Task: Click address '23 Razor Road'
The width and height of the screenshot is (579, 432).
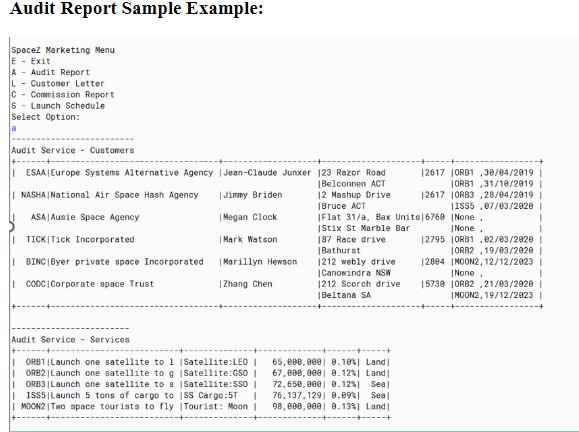Action: [x=353, y=173]
